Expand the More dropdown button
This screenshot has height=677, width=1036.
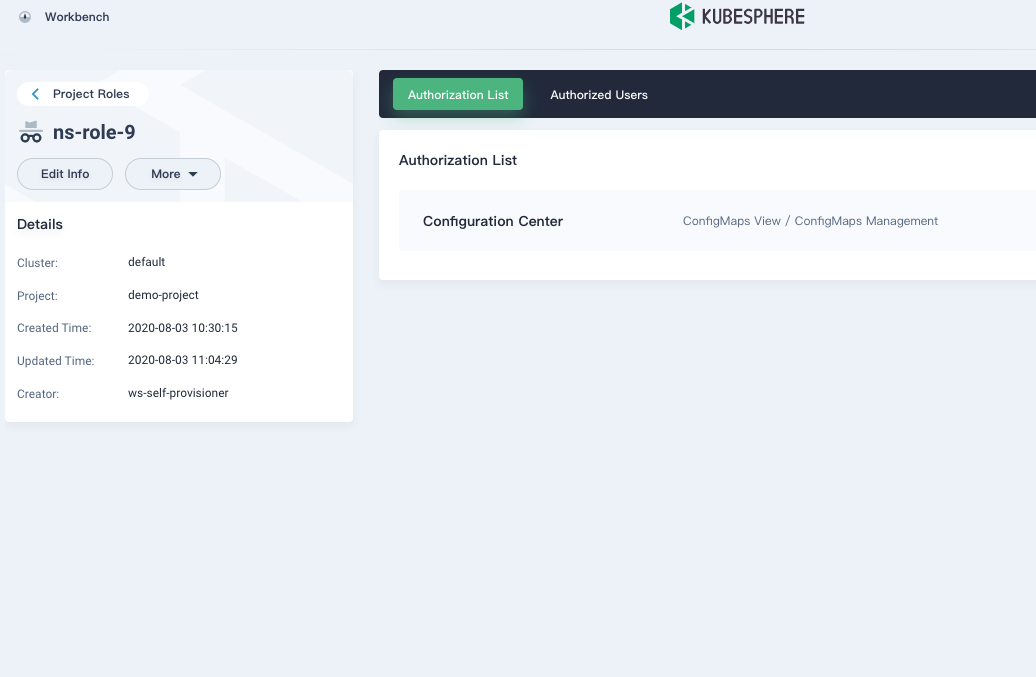173,174
